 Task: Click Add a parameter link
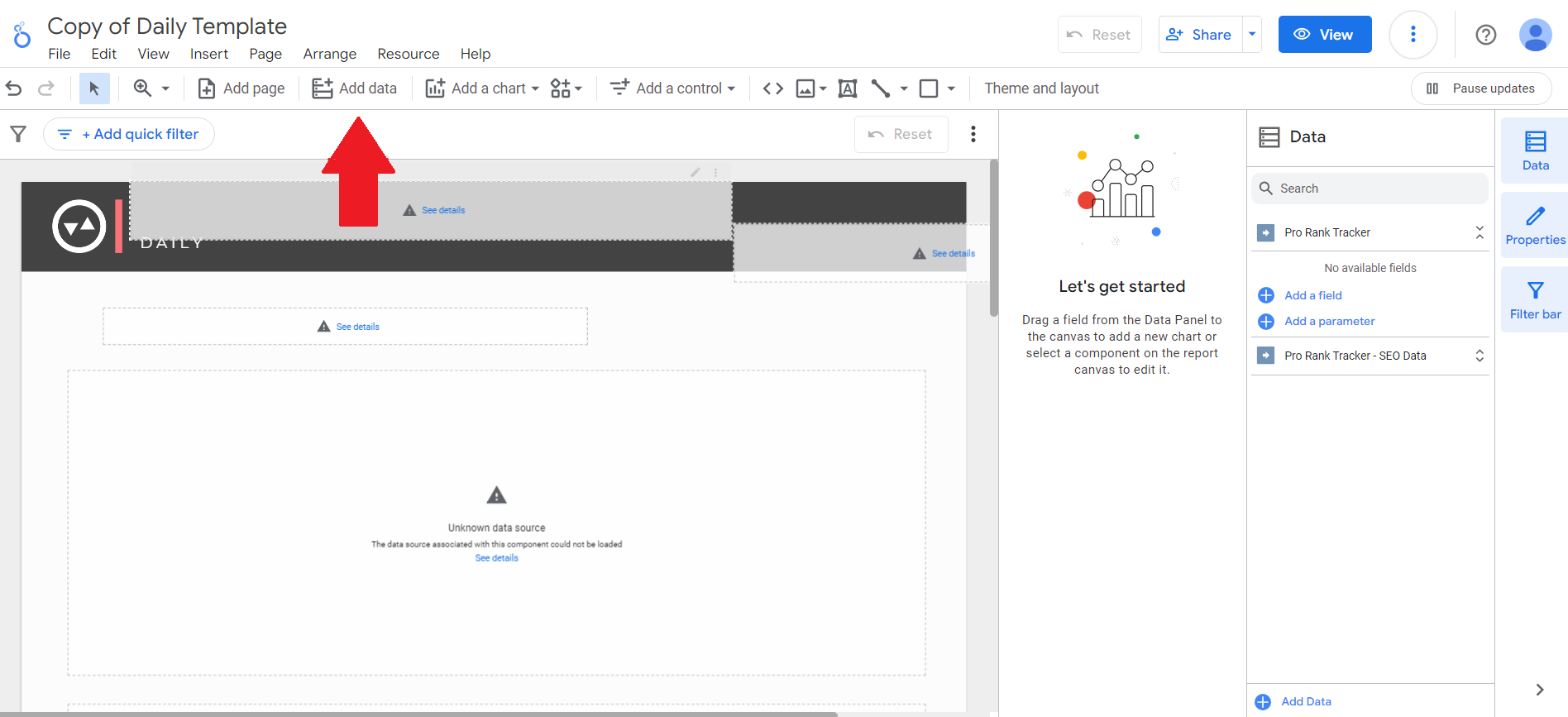[1329, 321]
